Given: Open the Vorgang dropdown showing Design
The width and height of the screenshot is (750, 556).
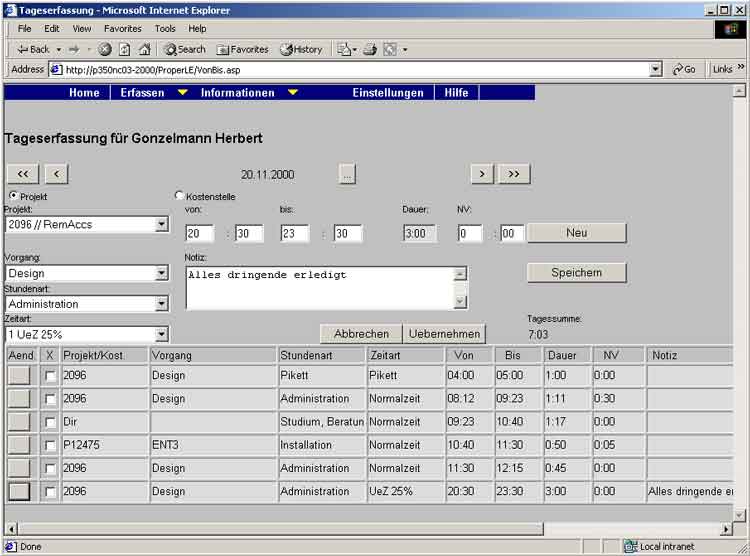Looking at the screenshot, I should click(87, 273).
